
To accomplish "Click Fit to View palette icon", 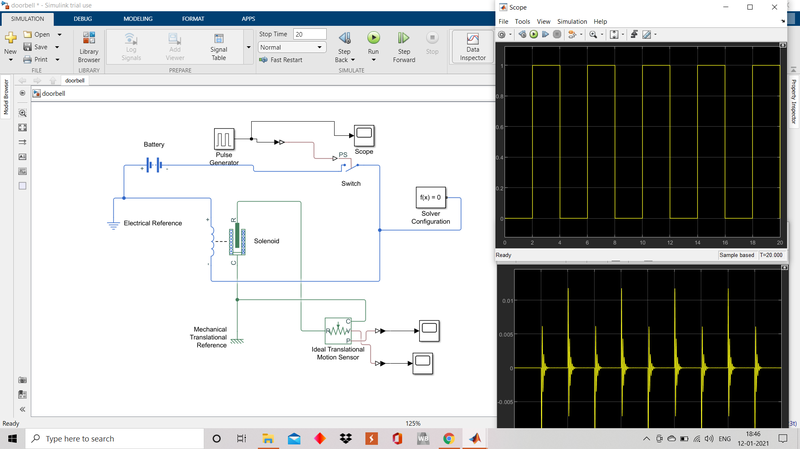I will pyautogui.click(x=22, y=128).
